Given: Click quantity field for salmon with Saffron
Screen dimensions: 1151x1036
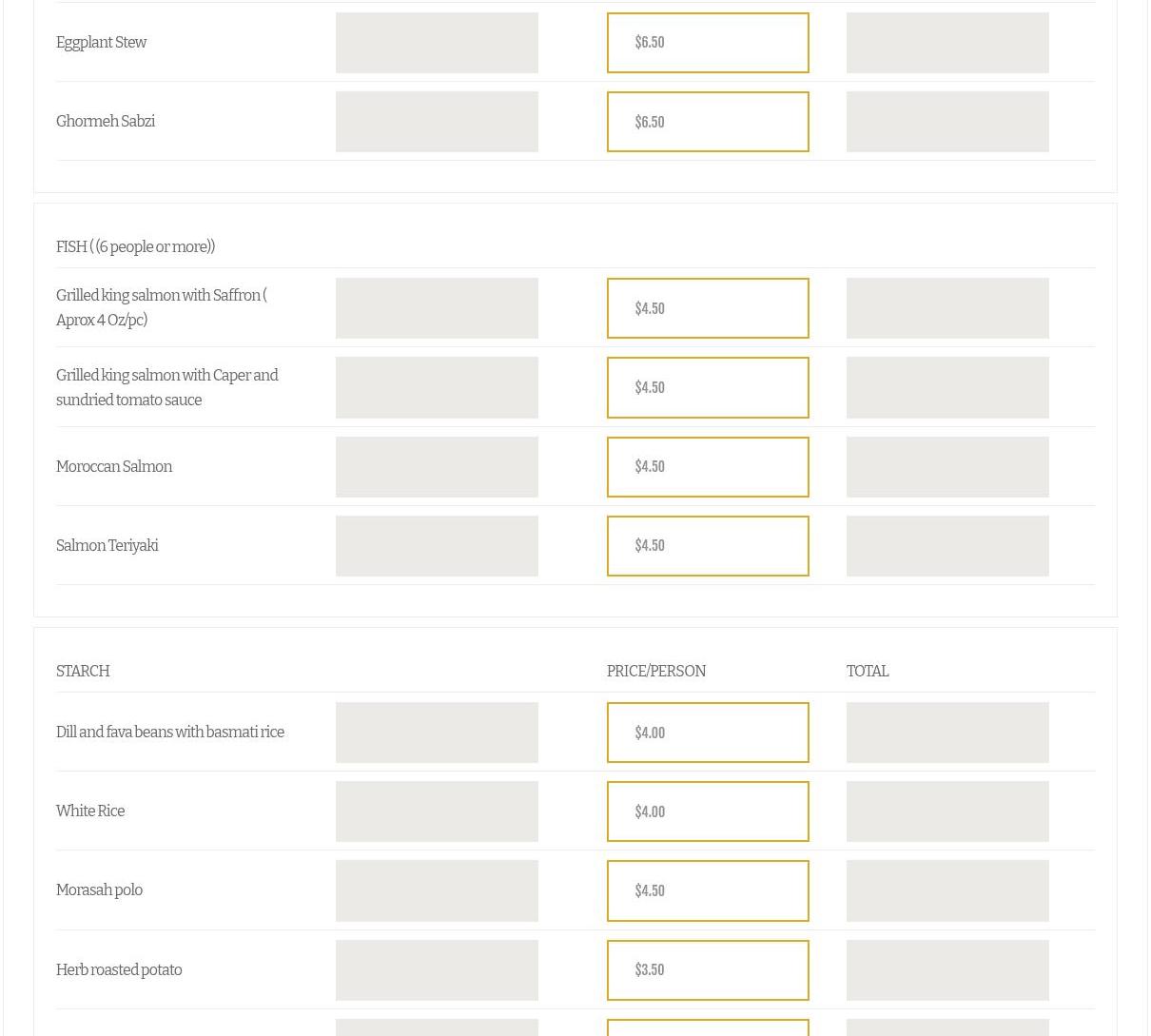Looking at the screenshot, I should coord(437,308).
